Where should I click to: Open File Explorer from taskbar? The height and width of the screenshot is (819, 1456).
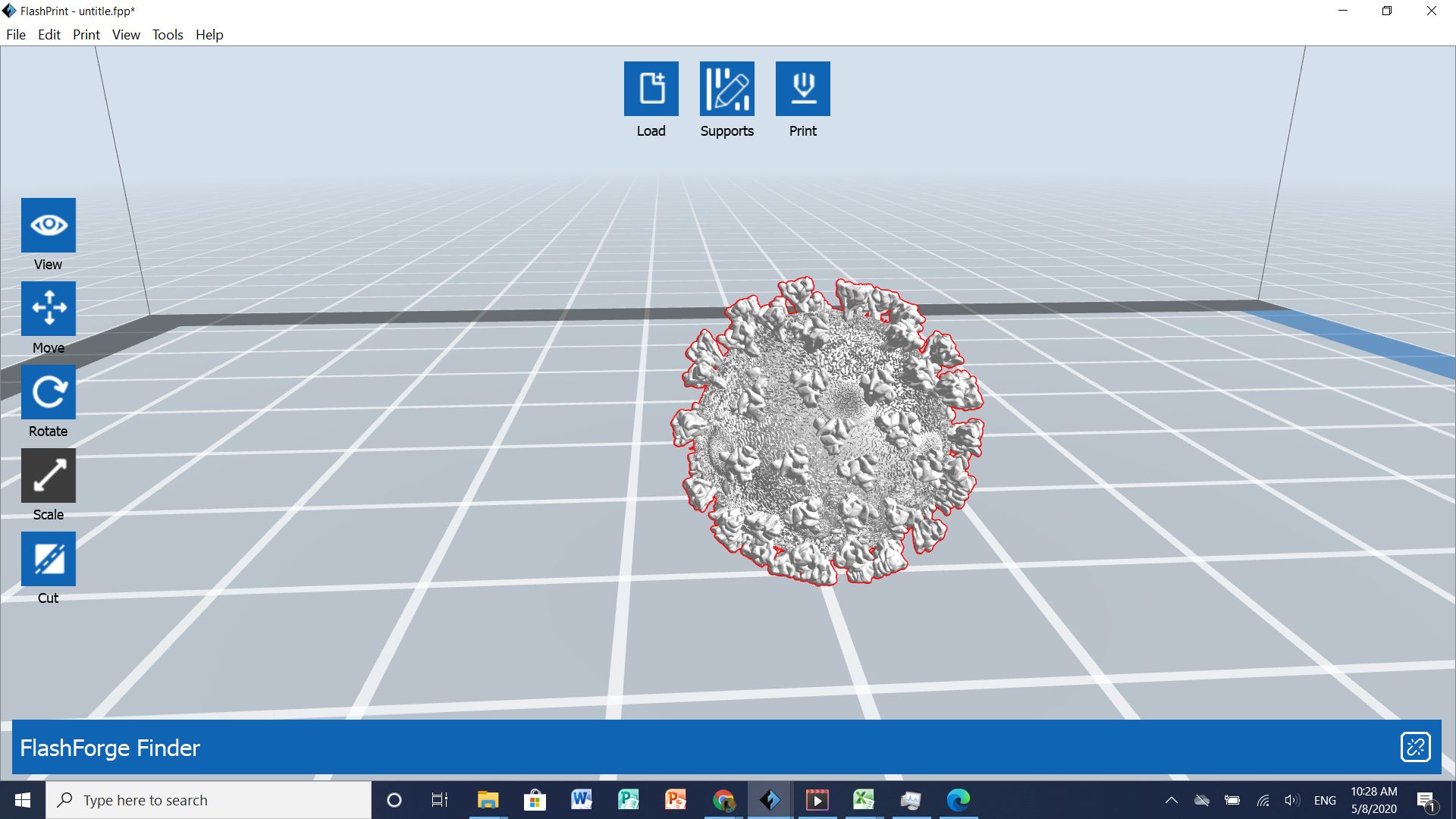(488, 800)
